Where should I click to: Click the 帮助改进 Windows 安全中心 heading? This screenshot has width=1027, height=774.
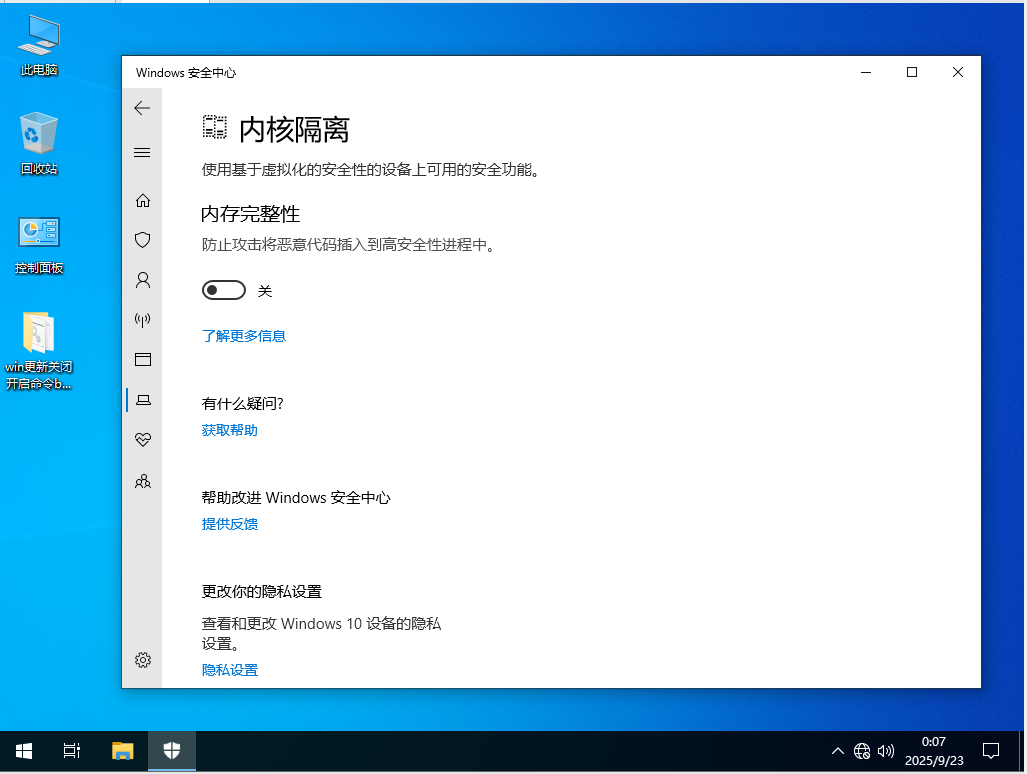pyautogui.click(x=296, y=498)
